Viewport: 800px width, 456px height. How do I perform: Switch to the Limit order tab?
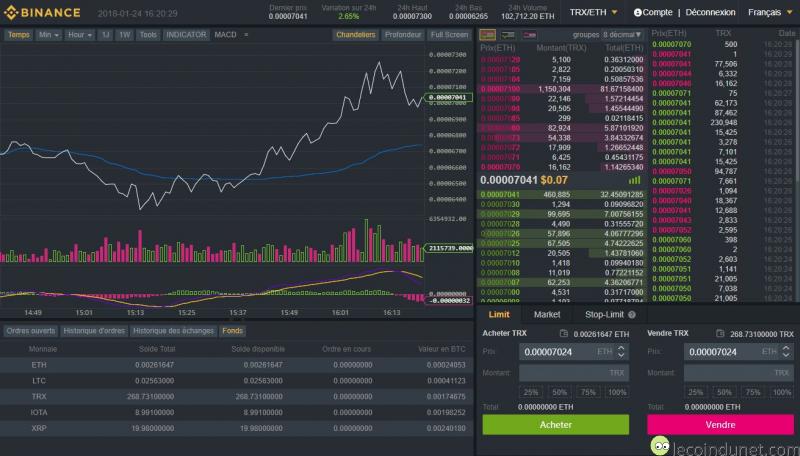(499, 315)
